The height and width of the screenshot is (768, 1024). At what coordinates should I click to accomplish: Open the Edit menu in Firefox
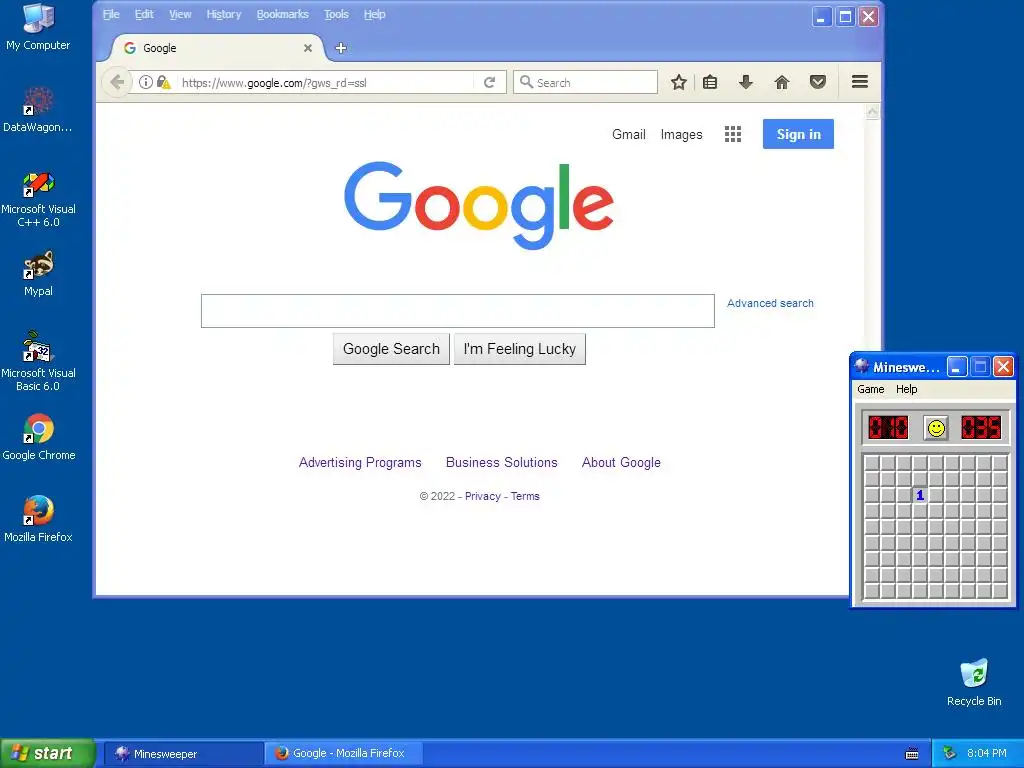point(144,14)
